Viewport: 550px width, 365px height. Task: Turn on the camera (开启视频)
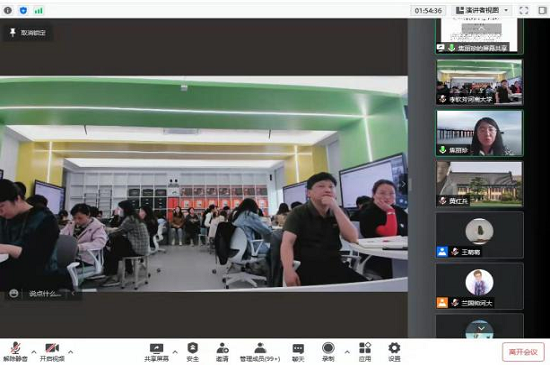click(52, 352)
